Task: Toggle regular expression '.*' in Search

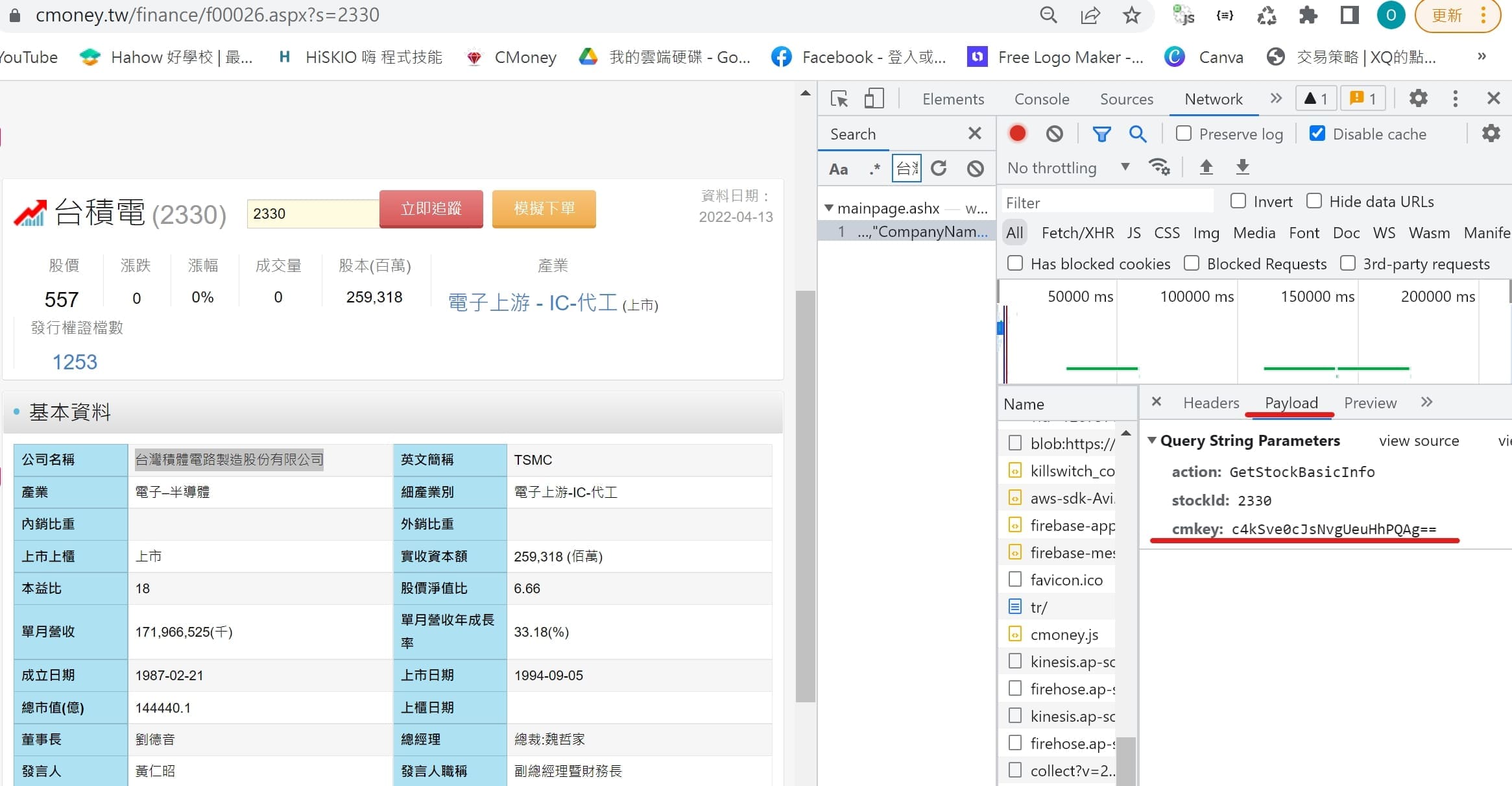Action: pyautogui.click(x=874, y=169)
